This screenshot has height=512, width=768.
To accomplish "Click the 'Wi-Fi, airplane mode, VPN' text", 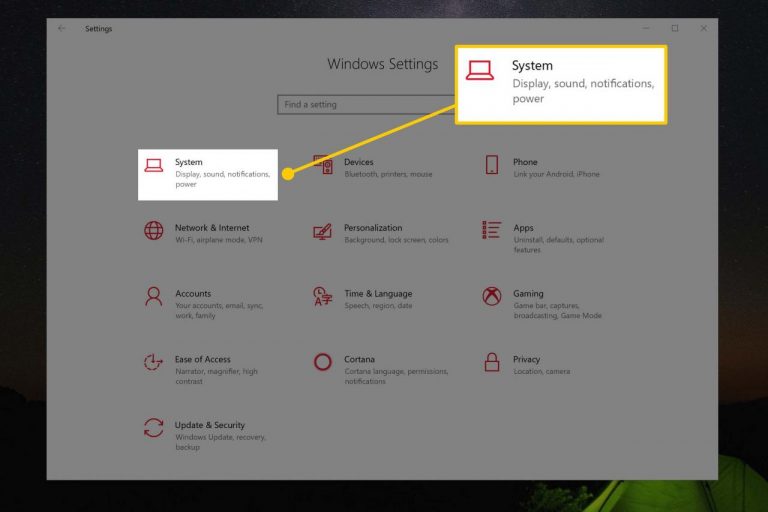I will tap(219, 240).
